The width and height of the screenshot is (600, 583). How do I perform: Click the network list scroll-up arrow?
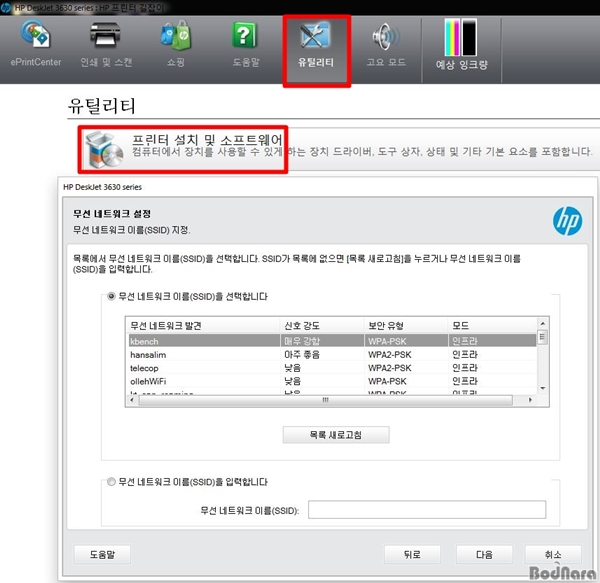[x=543, y=323]
